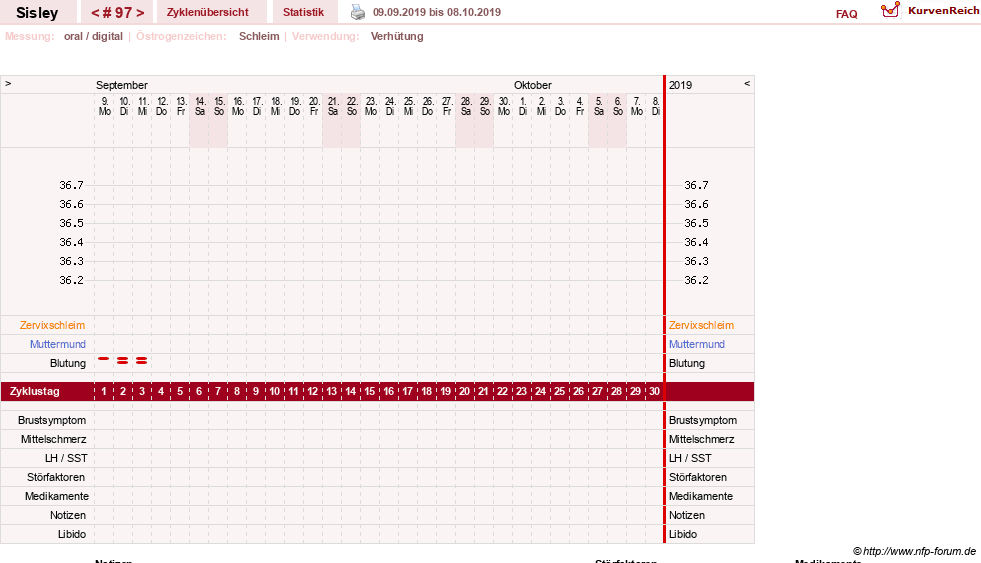This screenshot has width=981, height=563.
Task: Click the right Brustsymptom row label
Action: tap(703, 420)
